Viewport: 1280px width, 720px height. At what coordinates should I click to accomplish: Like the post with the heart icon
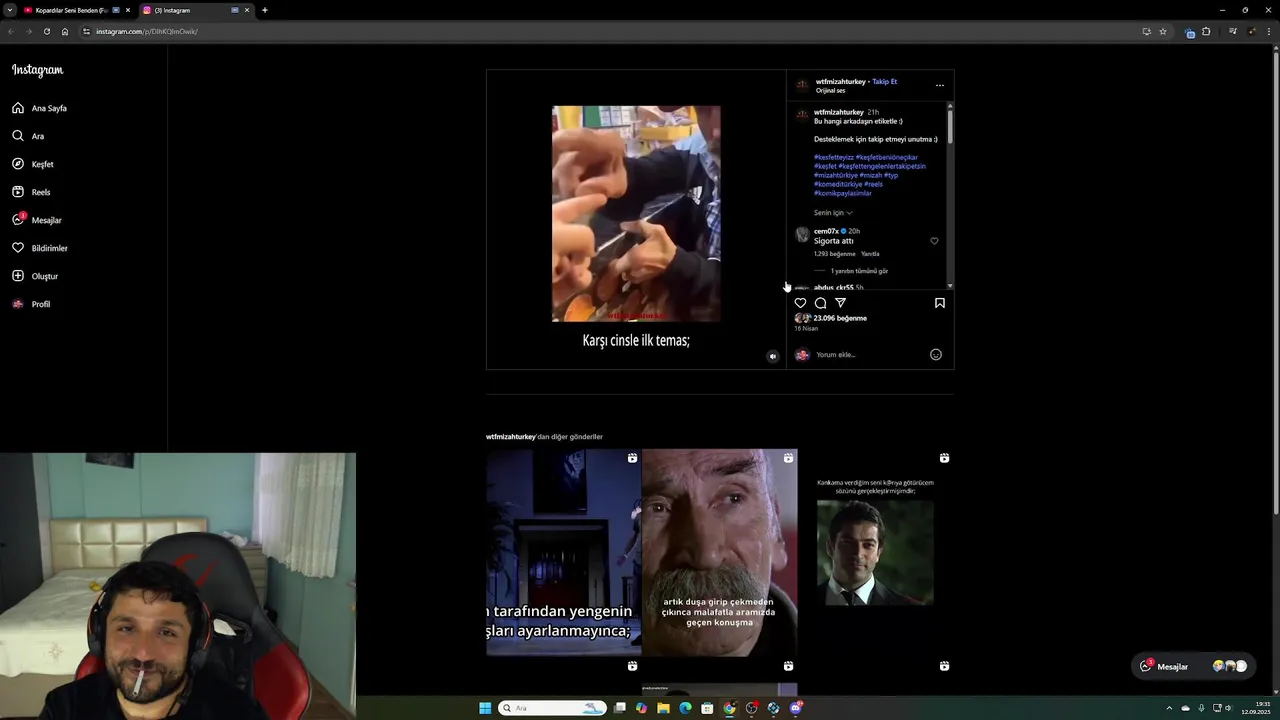(800, 303)
